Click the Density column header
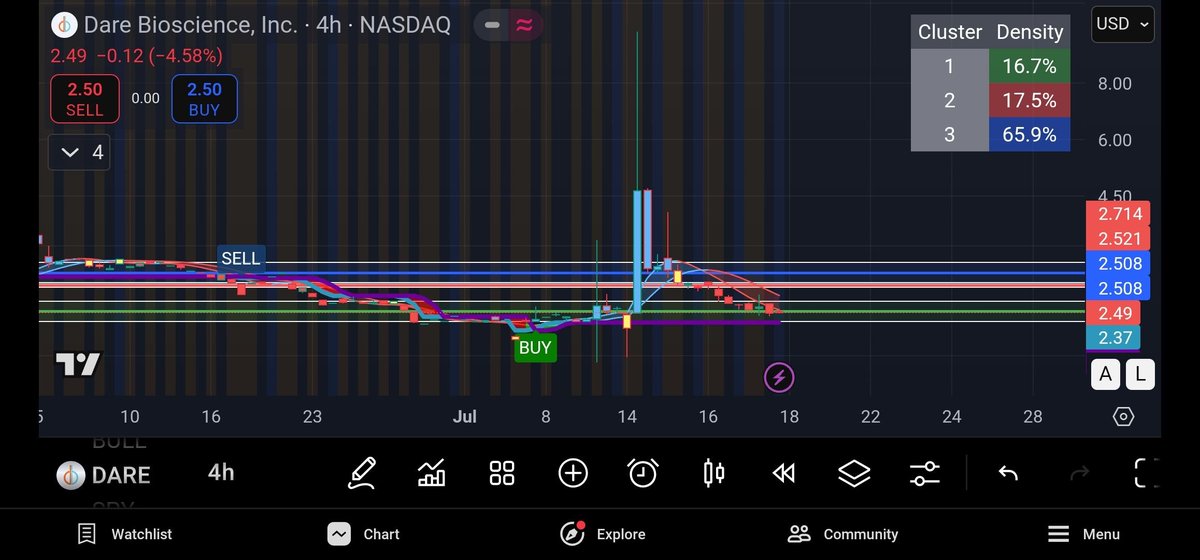 click(1029, 32)
